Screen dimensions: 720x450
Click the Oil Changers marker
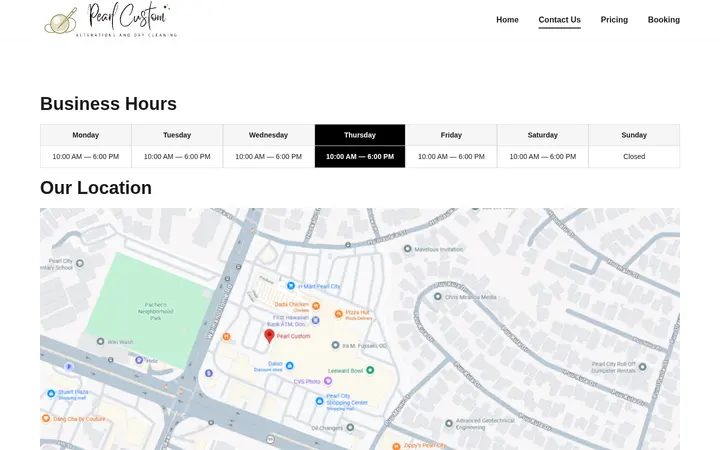350,427
